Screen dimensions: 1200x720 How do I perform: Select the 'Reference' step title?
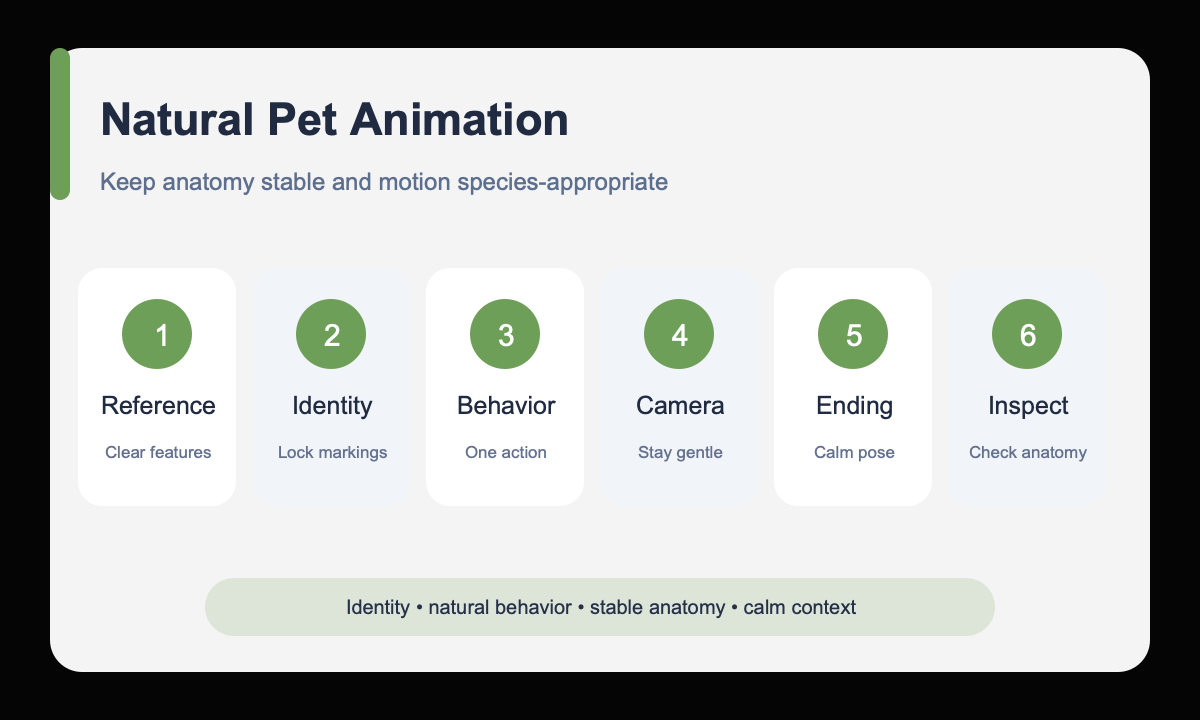tap(158, 405)
